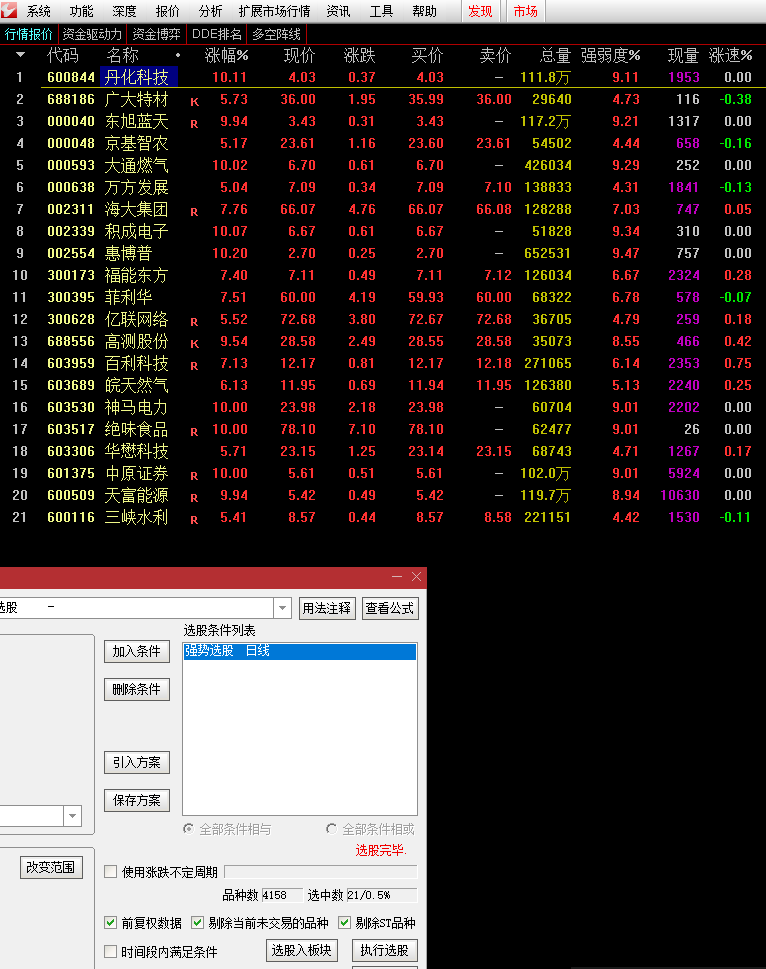This screenshot has width=766, height=969.
Task: Click the 加入条件 button
Action: 137,651
